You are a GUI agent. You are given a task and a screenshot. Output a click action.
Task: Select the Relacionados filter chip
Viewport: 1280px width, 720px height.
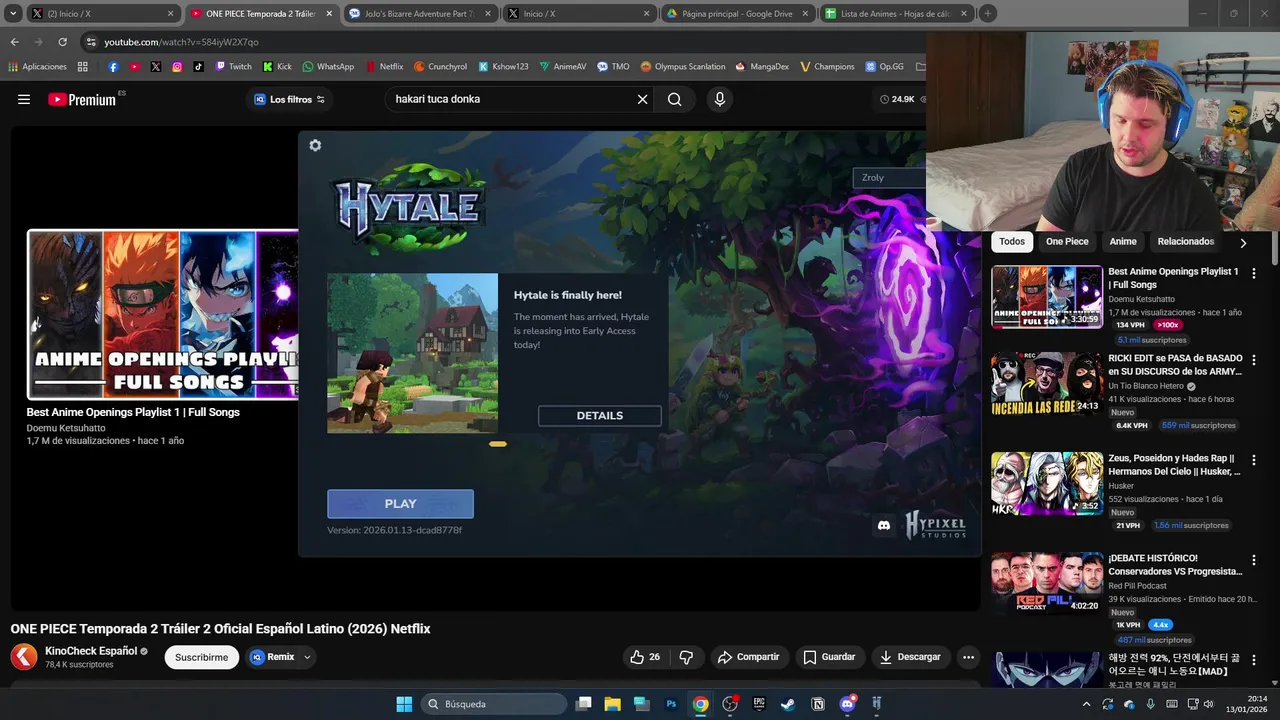click(1185, 242)
